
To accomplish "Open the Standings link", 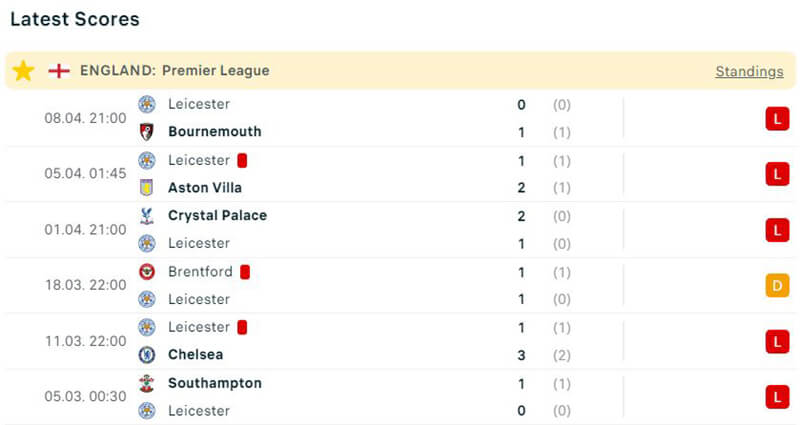I will [x=749, y=71].
